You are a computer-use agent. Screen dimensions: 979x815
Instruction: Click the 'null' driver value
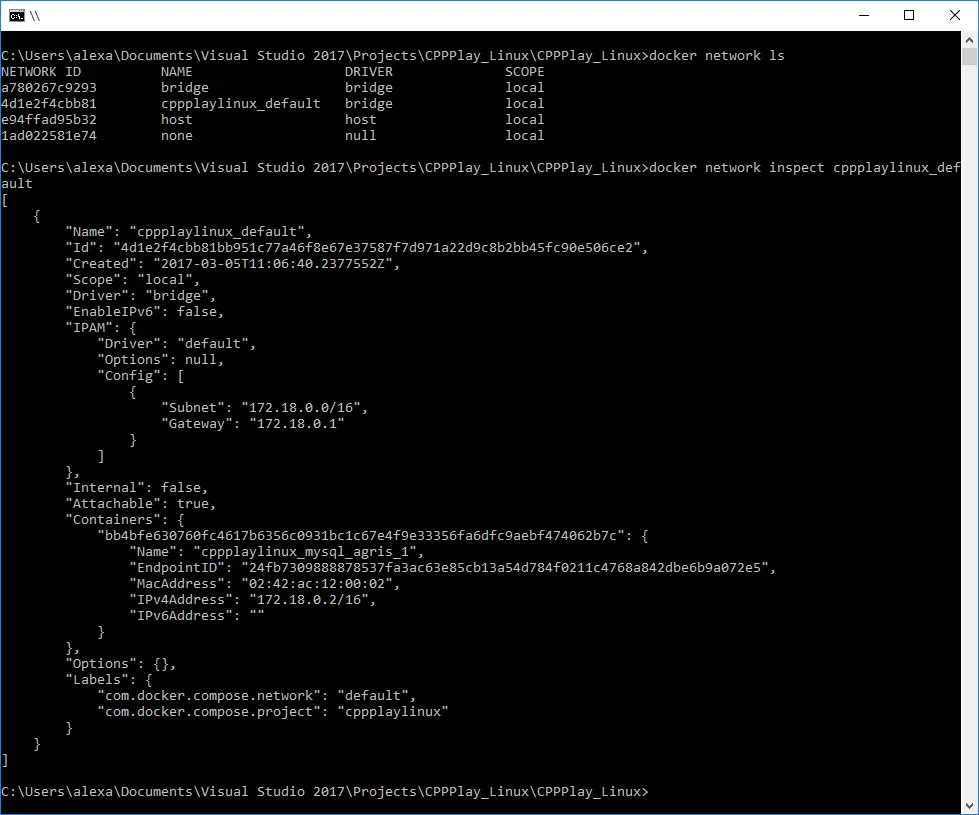pos(361,136)
